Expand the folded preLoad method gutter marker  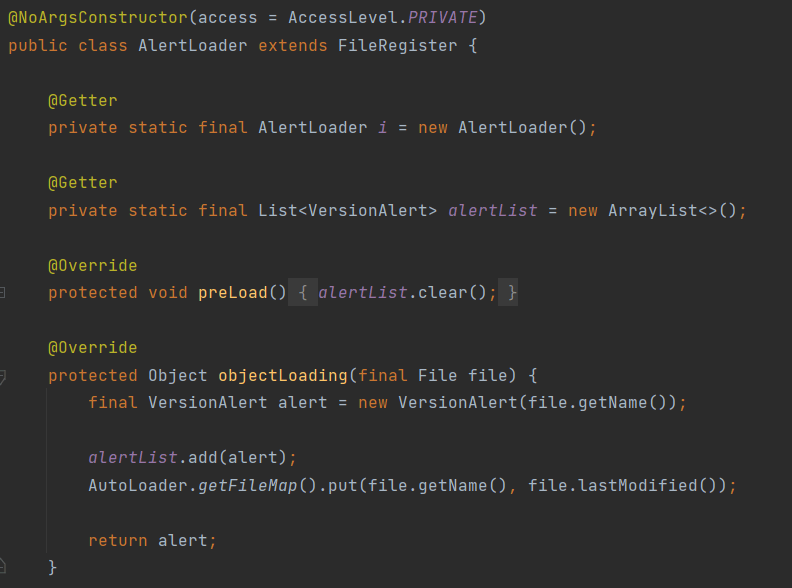coord(3,293)
